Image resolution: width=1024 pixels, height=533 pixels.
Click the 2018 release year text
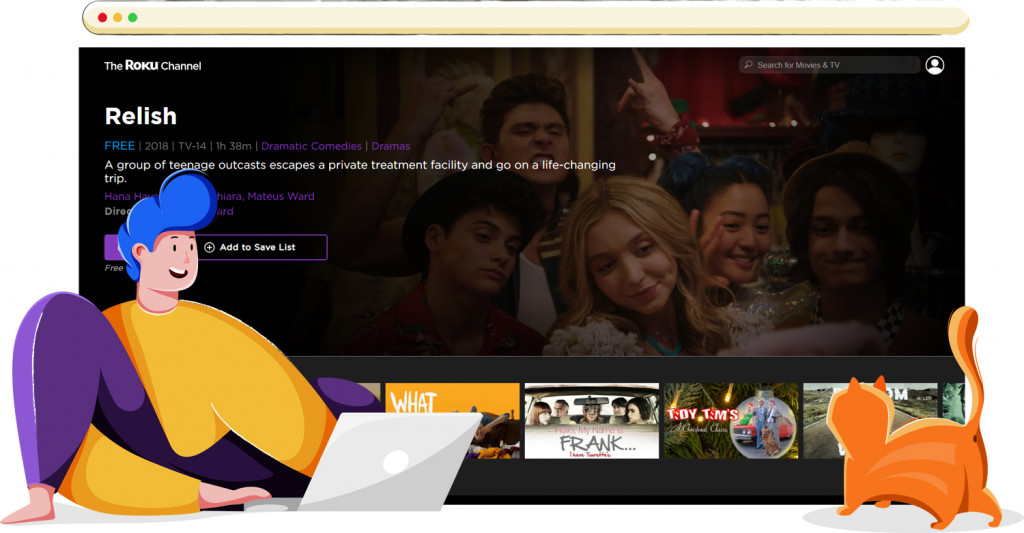tap(157, 146)
